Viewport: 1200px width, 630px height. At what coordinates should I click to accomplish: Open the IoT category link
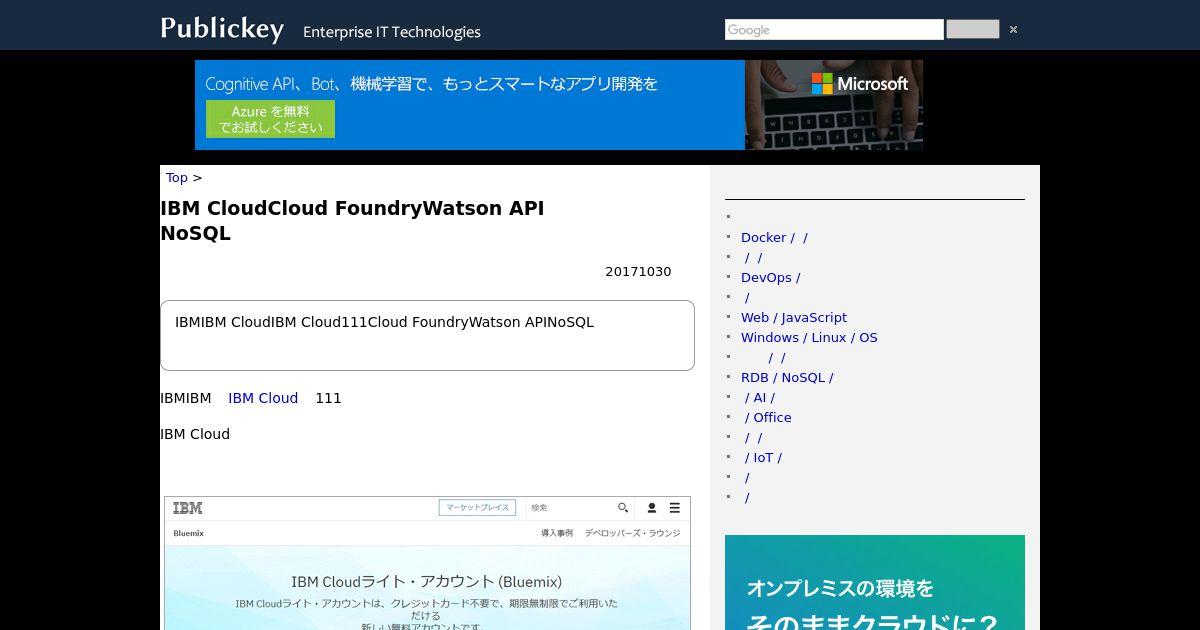(763, 457)
